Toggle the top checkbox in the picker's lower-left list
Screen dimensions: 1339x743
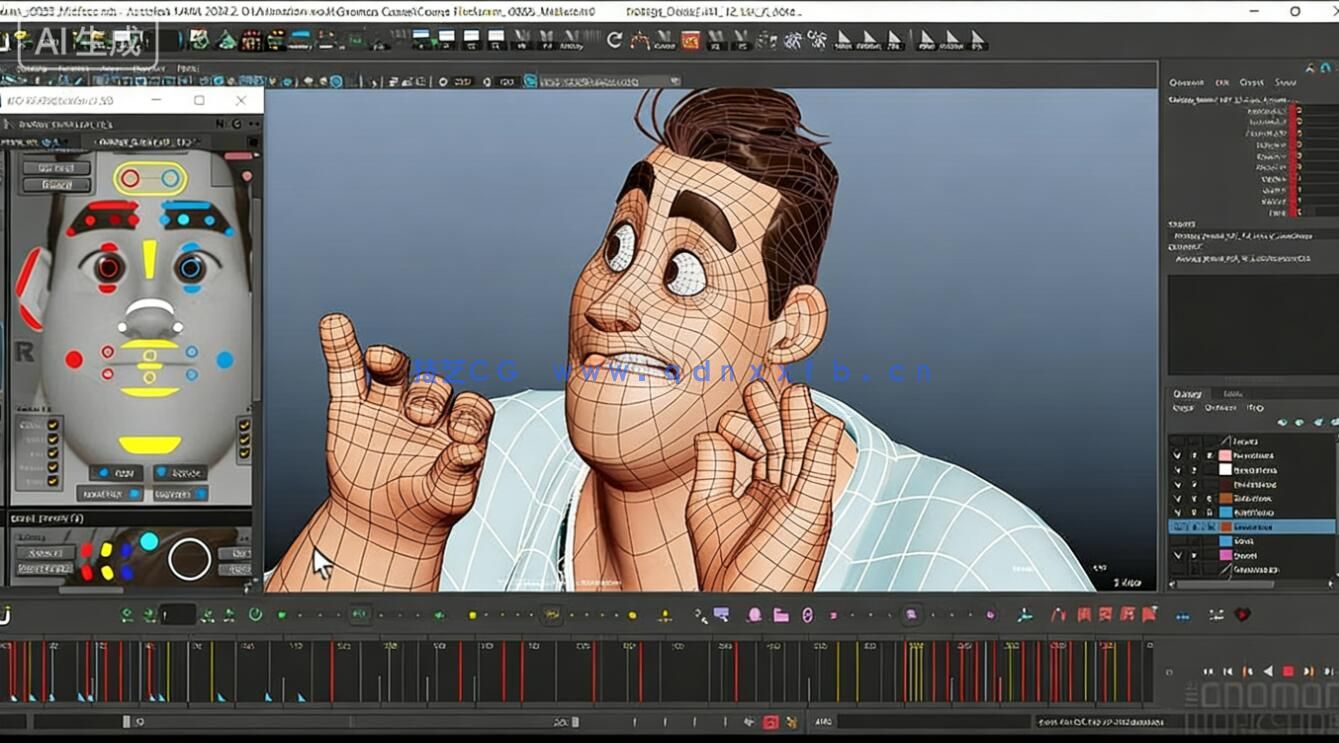53,425
